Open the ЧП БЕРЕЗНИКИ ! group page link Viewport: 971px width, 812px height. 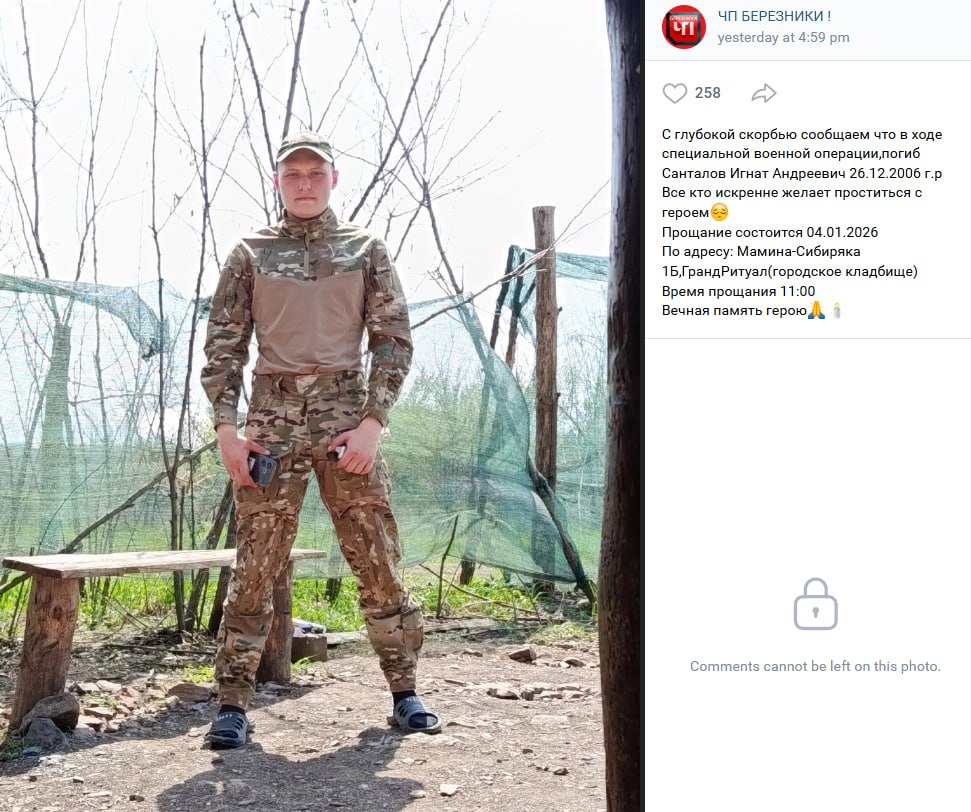pyautogui.click(x=774, y=17)
